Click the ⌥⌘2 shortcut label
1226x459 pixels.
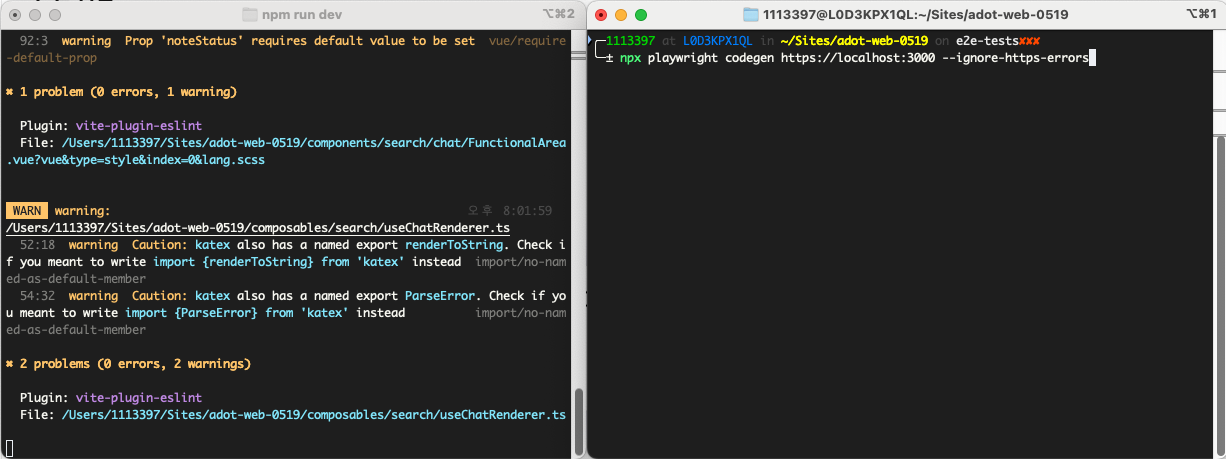pos(558,15)
